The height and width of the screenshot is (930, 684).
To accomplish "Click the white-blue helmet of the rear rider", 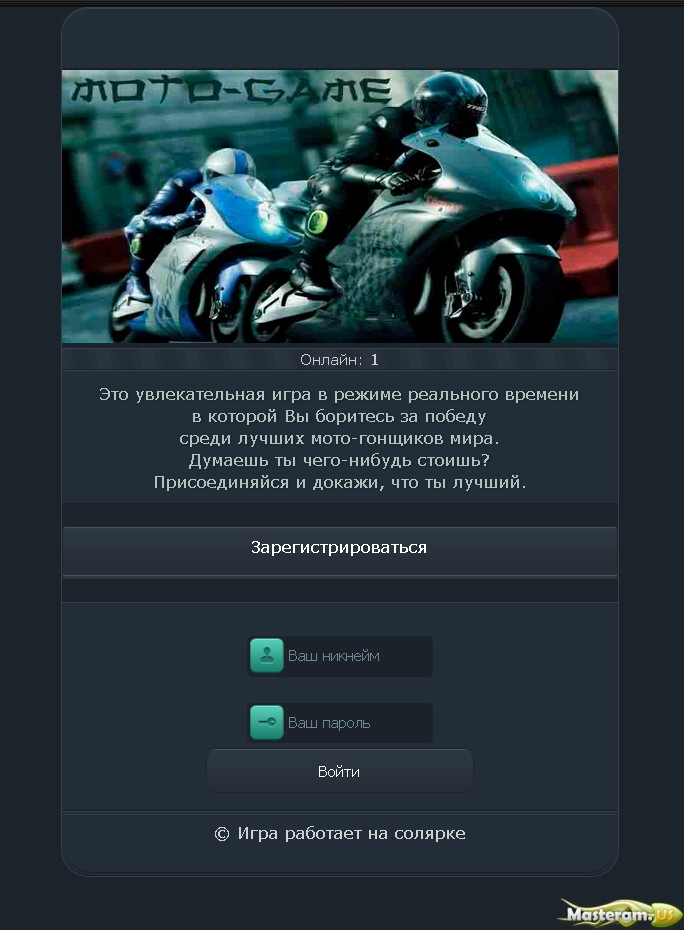I will [229, 163].
